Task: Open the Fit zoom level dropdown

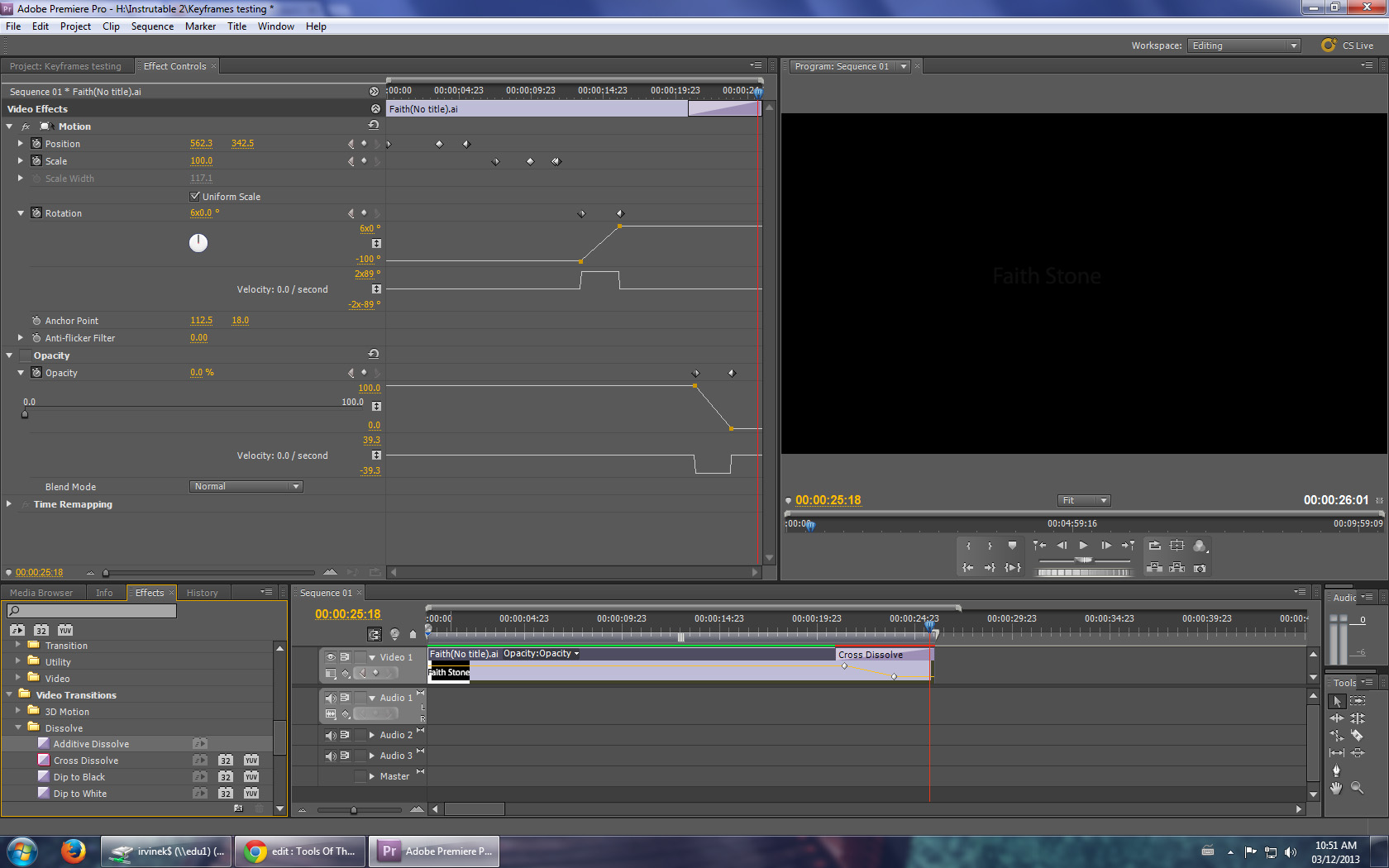Action: (x=1084, y=500)
